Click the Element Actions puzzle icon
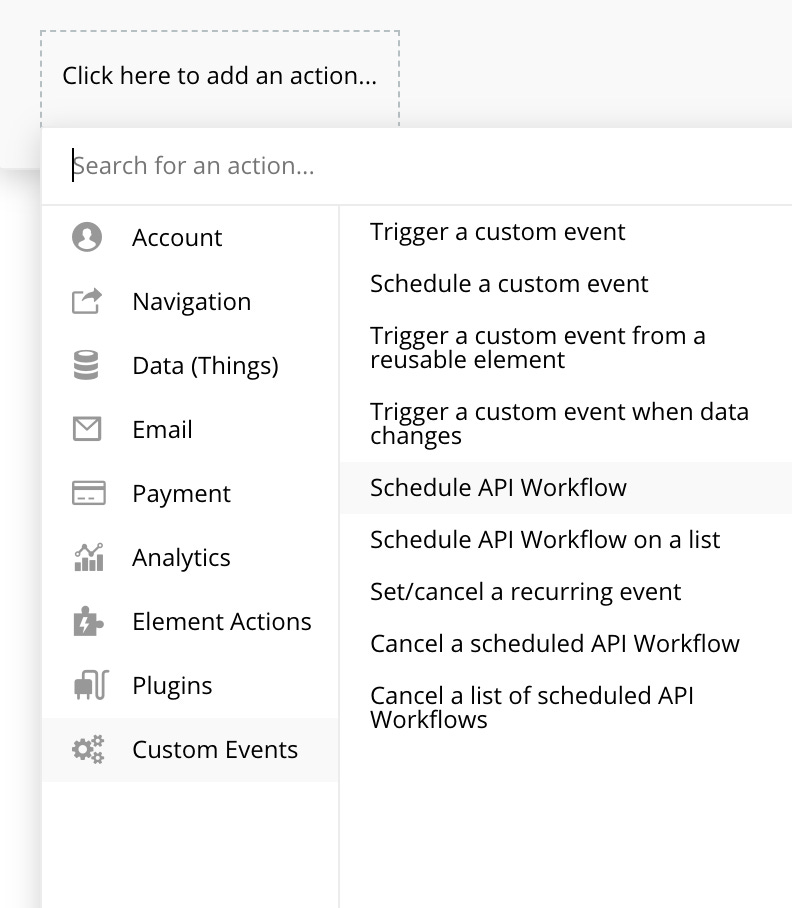Viewport: 792px width, 908px height. (89, 621)
